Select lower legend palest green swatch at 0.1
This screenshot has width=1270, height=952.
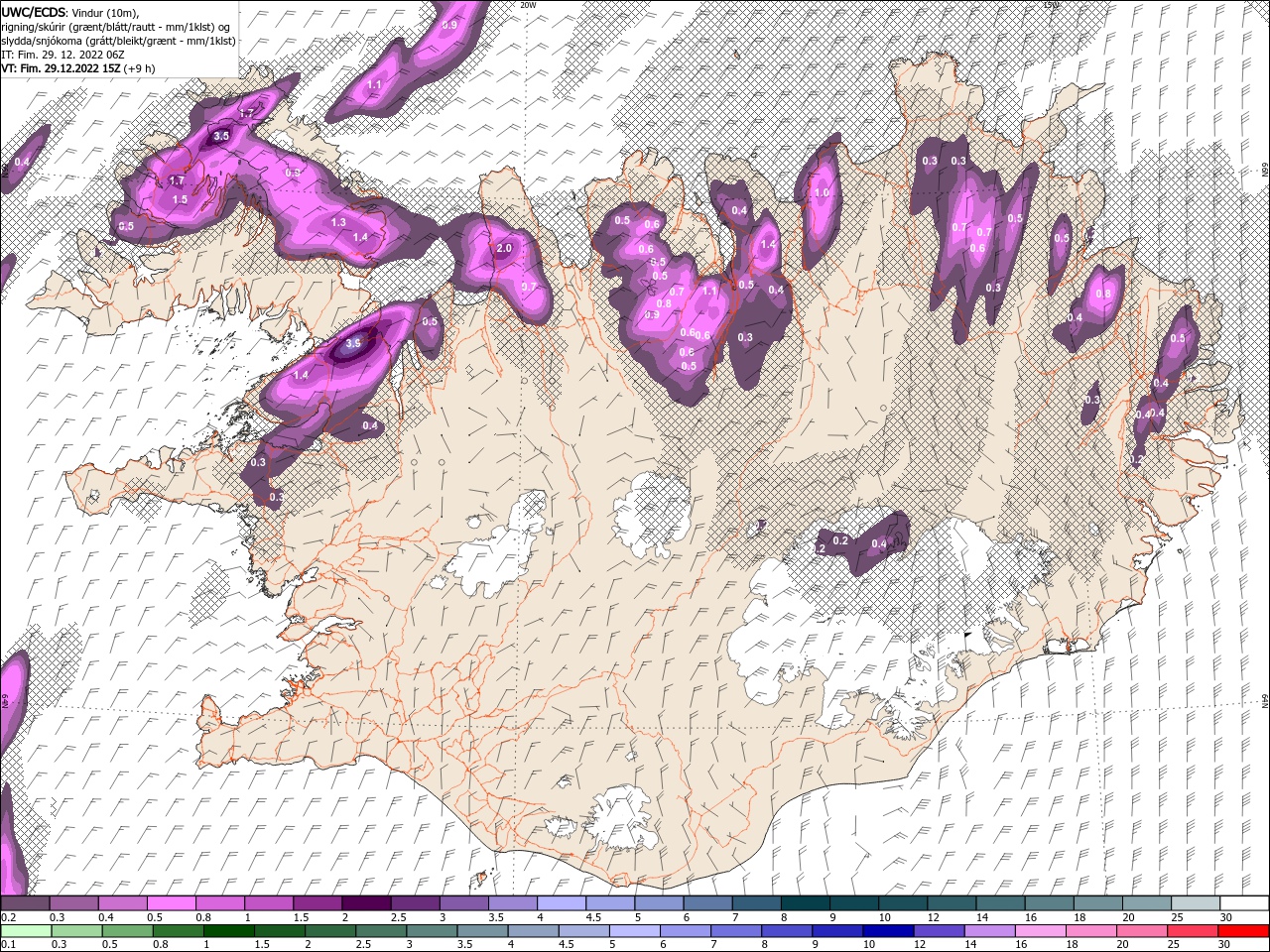coord(25,931)
